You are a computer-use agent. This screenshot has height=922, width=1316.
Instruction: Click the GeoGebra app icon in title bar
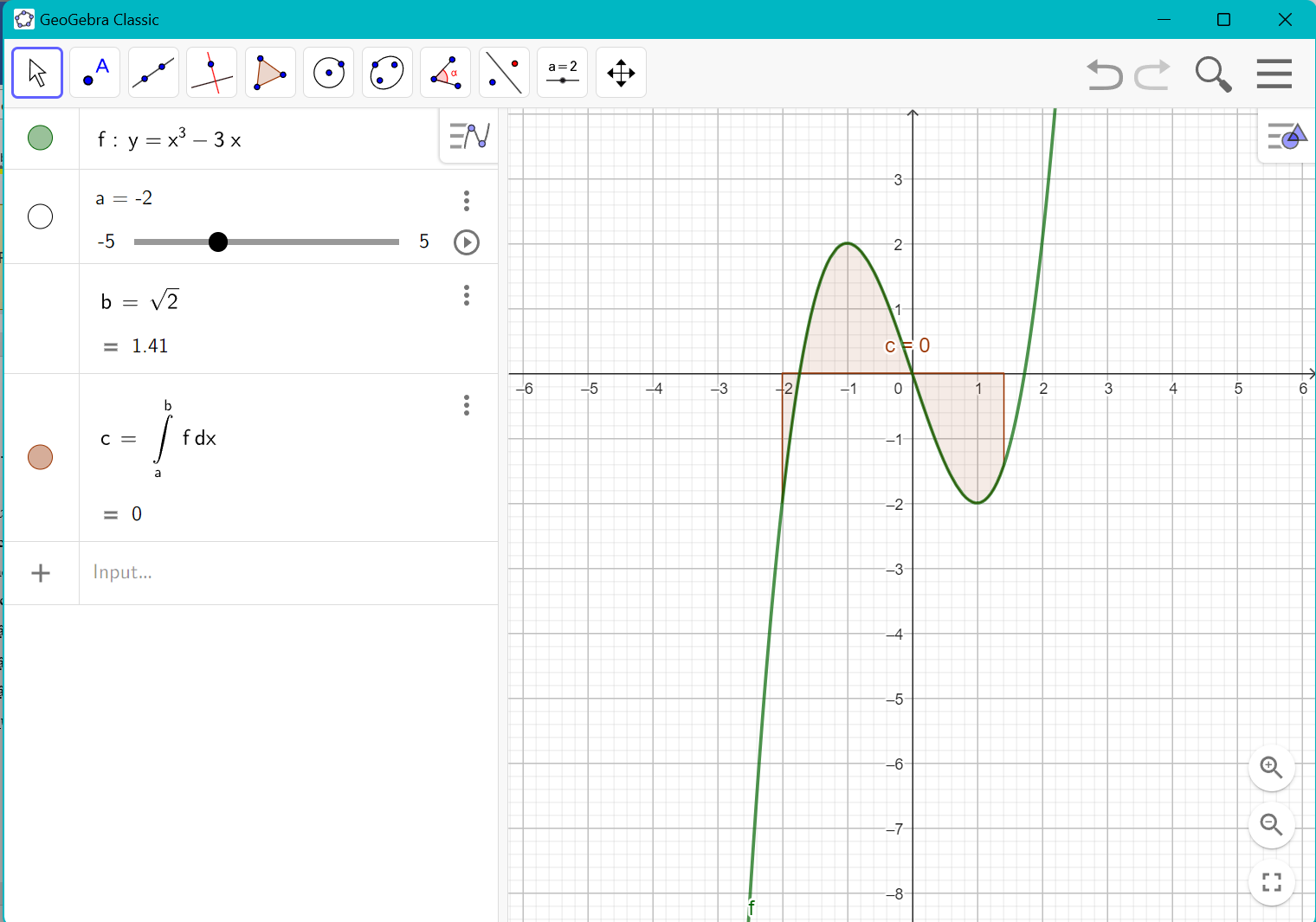tap(24, 19)
